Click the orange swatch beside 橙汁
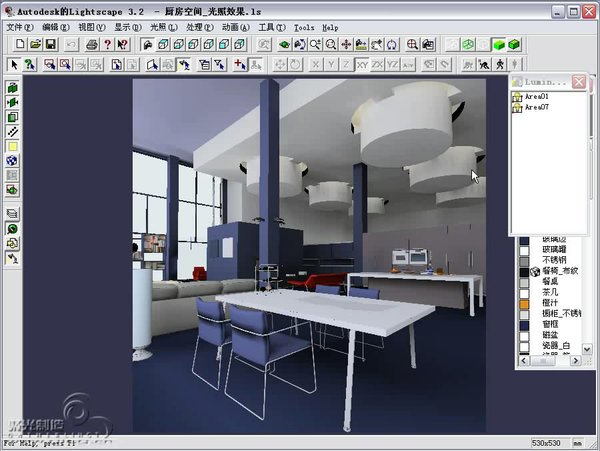600x451 pixels. click(x=524, y=304)
